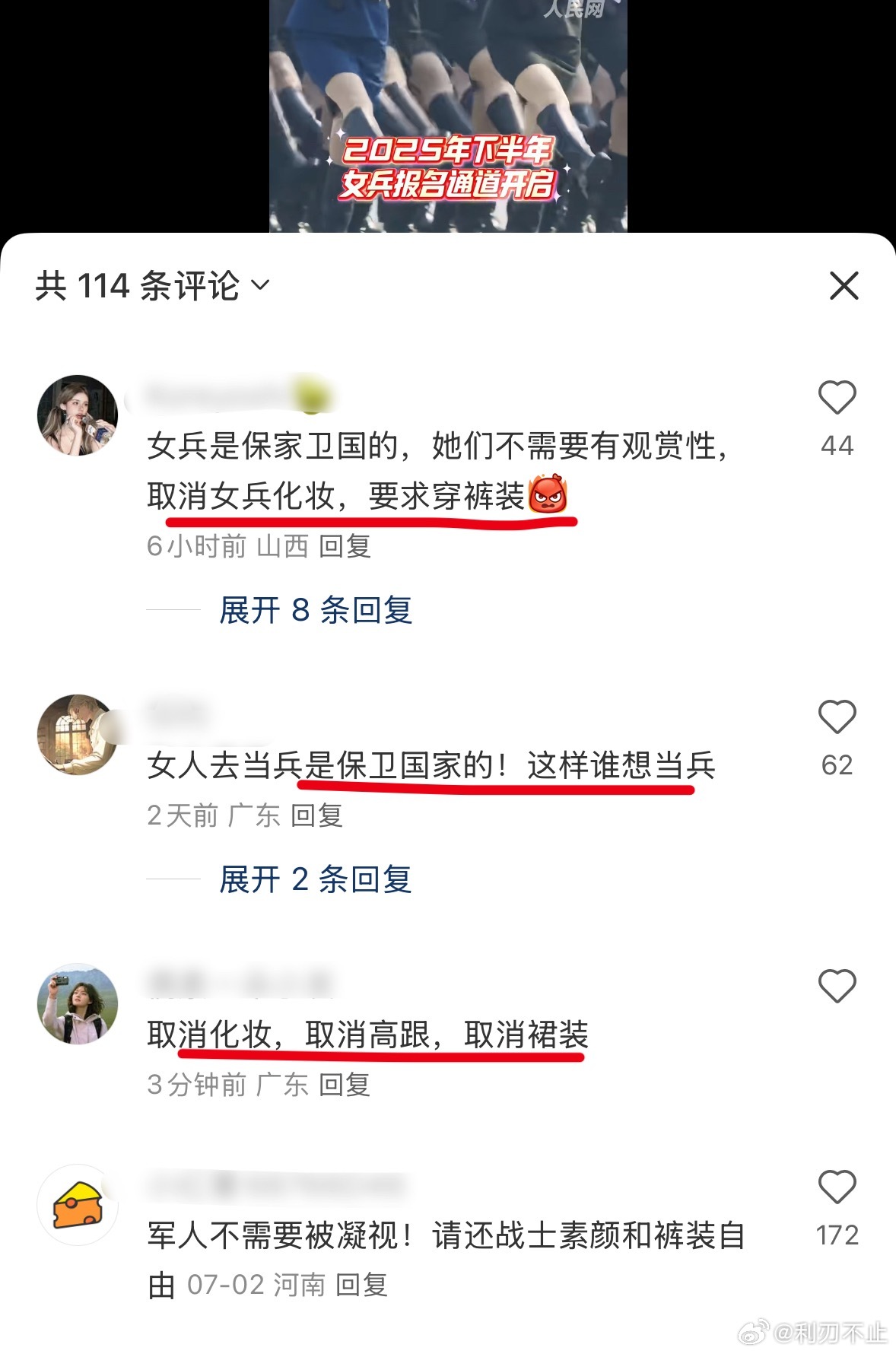
Task: Reply to the 07-02 河南 comment
Action: pos(362,1286)
